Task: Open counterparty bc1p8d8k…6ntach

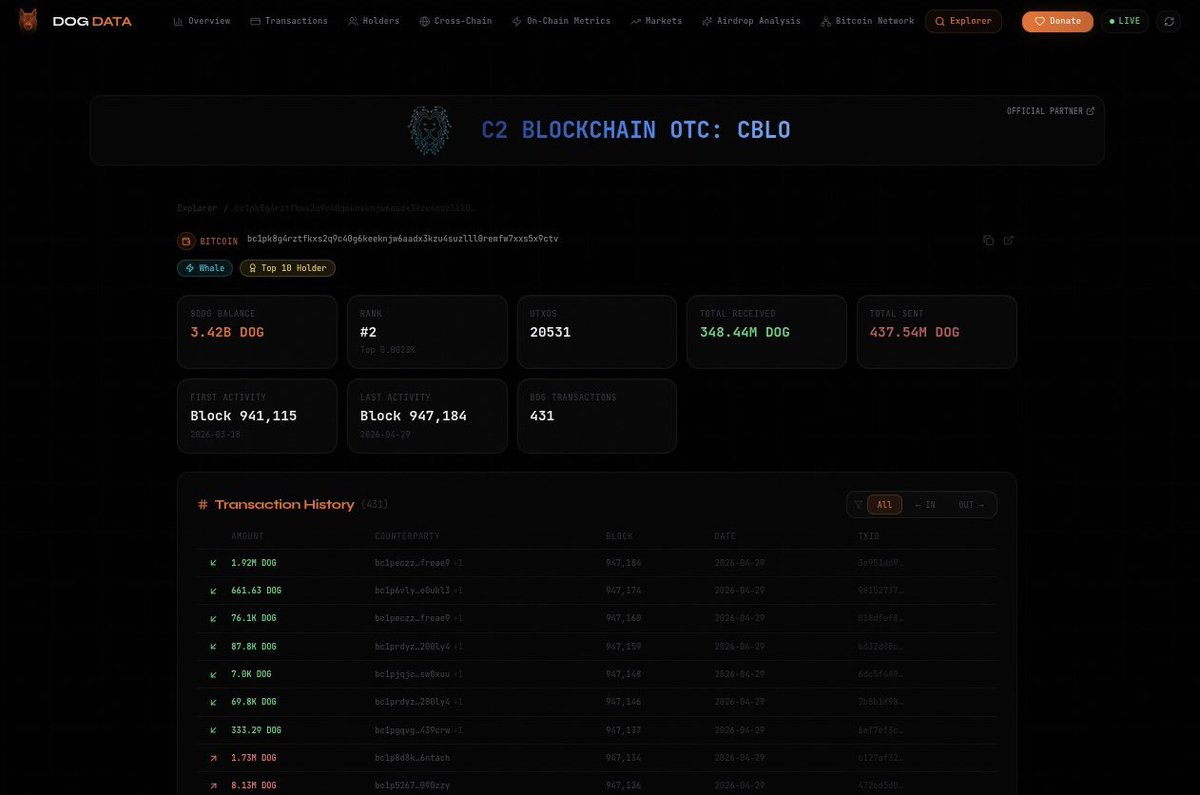Action: click(x=412, y=758)
